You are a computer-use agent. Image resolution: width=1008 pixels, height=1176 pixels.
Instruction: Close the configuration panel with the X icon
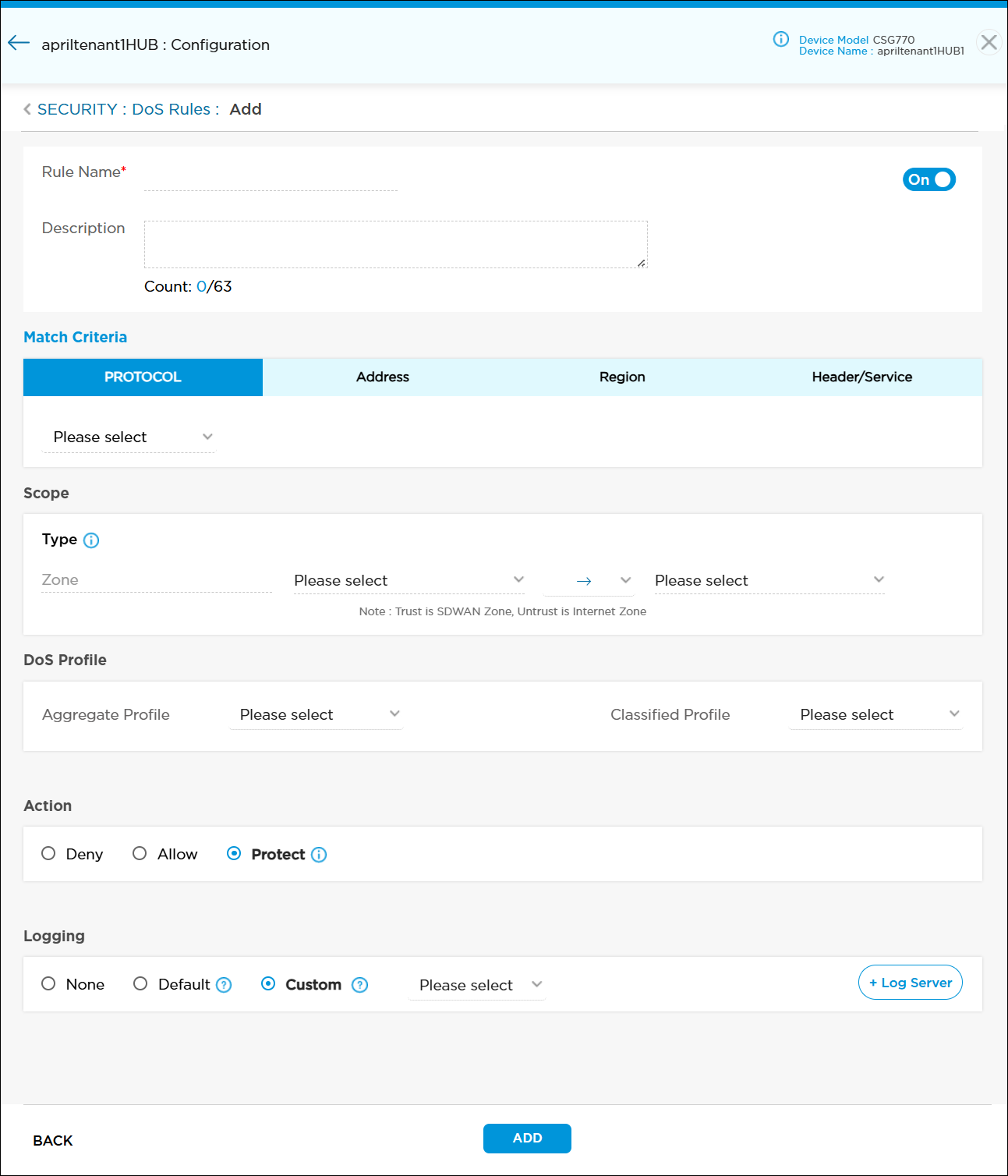click(989, 42)
